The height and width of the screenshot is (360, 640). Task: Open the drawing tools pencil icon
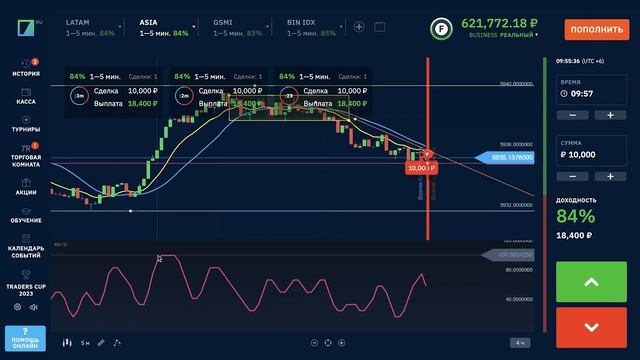101,343
